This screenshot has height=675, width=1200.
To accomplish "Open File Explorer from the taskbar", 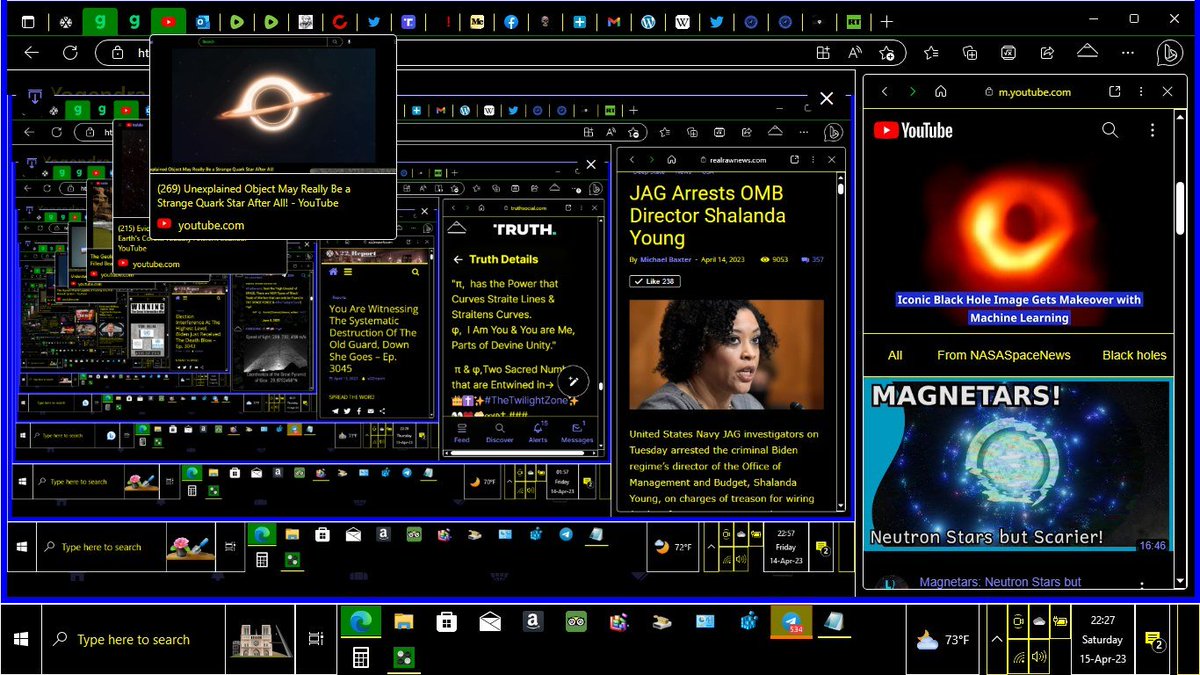I will click(403, 622).
